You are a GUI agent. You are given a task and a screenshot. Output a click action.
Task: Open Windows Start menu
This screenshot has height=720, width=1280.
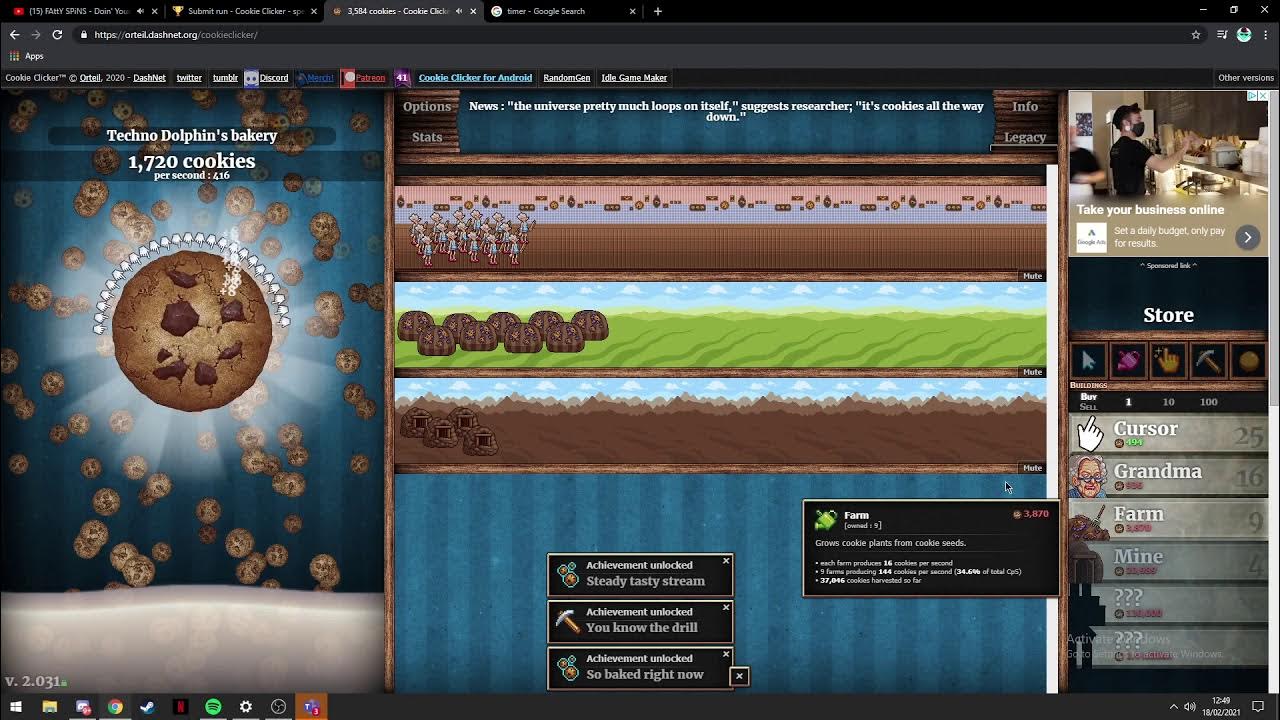[16, 707]
